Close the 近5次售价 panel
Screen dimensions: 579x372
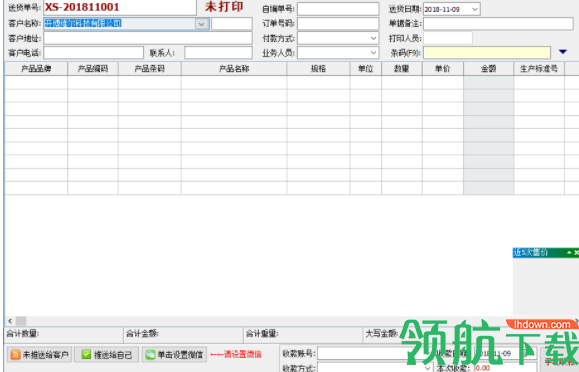[x=576, y=253]
